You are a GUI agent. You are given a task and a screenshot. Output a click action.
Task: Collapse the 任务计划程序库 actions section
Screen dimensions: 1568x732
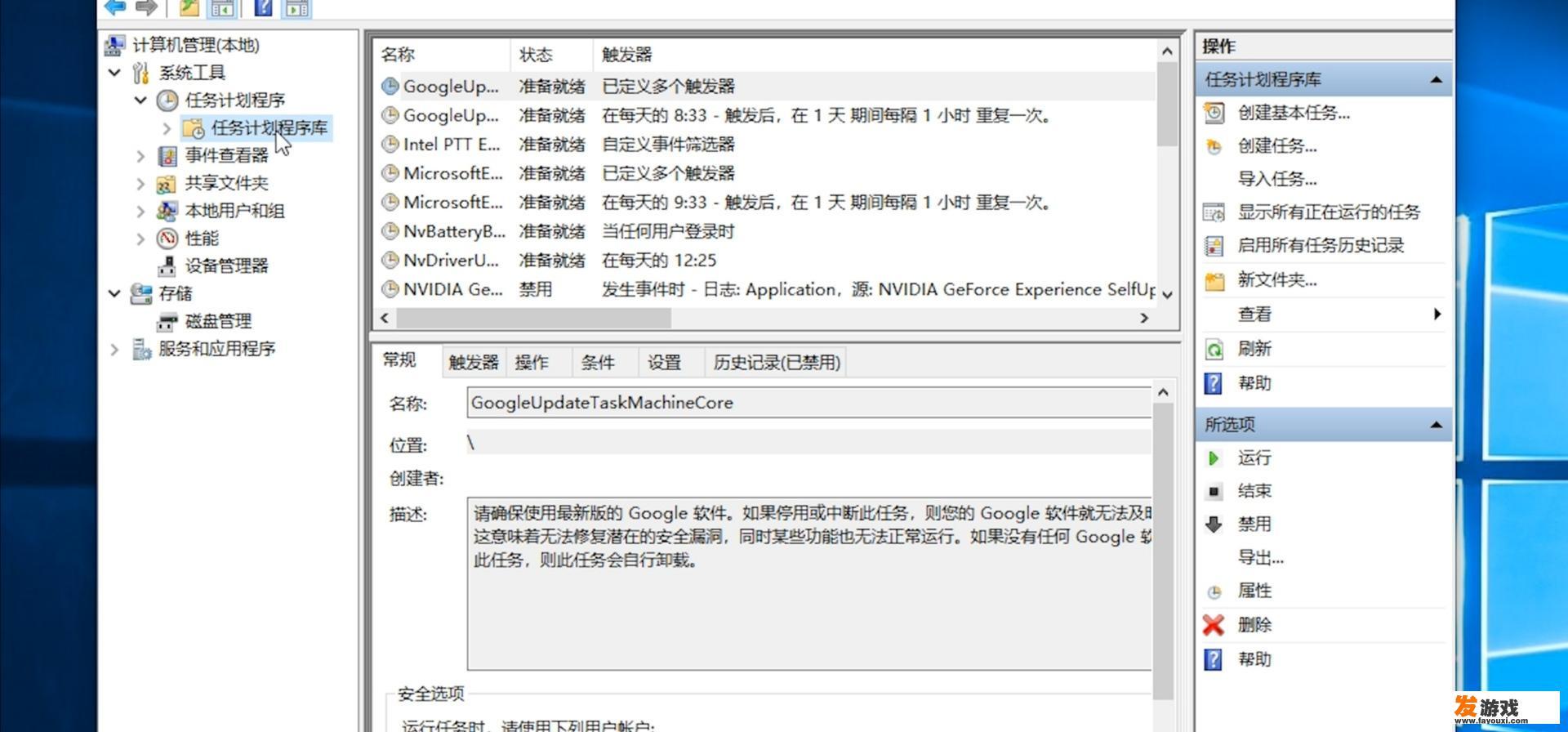tap(1436, 80)
